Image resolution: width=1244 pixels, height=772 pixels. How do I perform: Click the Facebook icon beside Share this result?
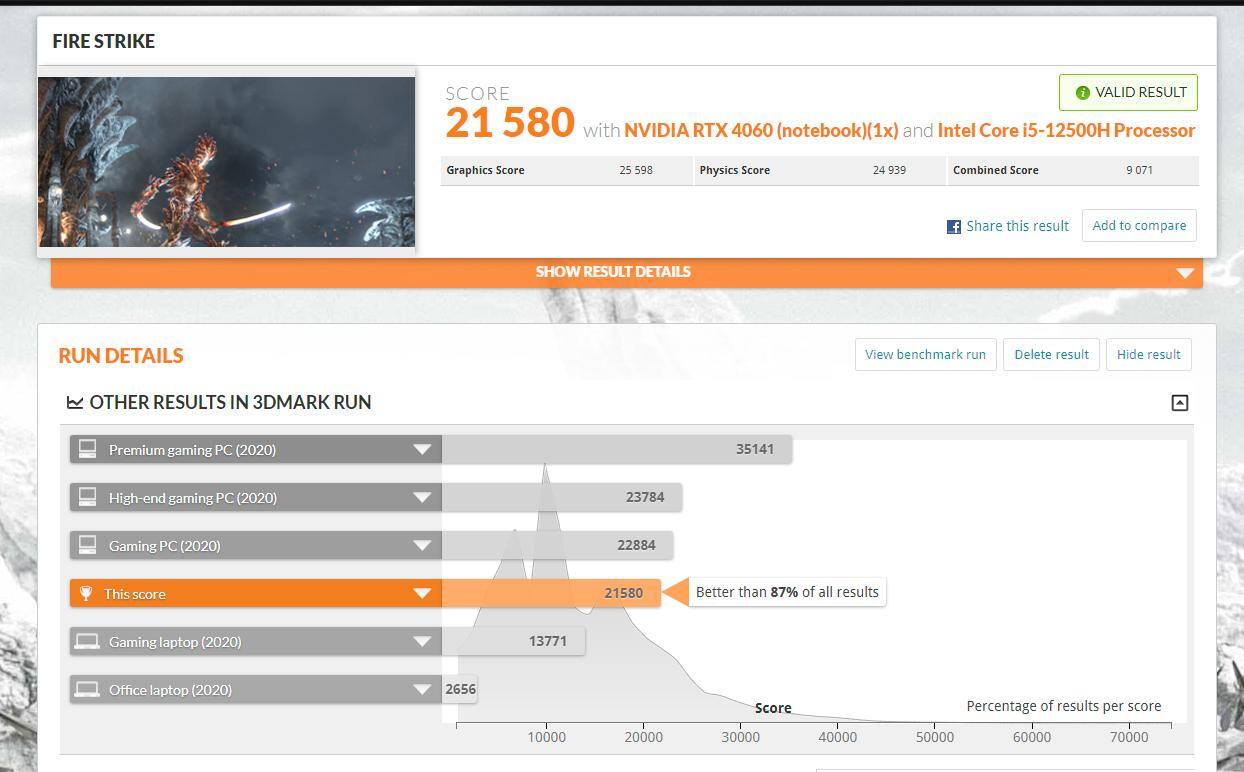(x=954, y=227)
